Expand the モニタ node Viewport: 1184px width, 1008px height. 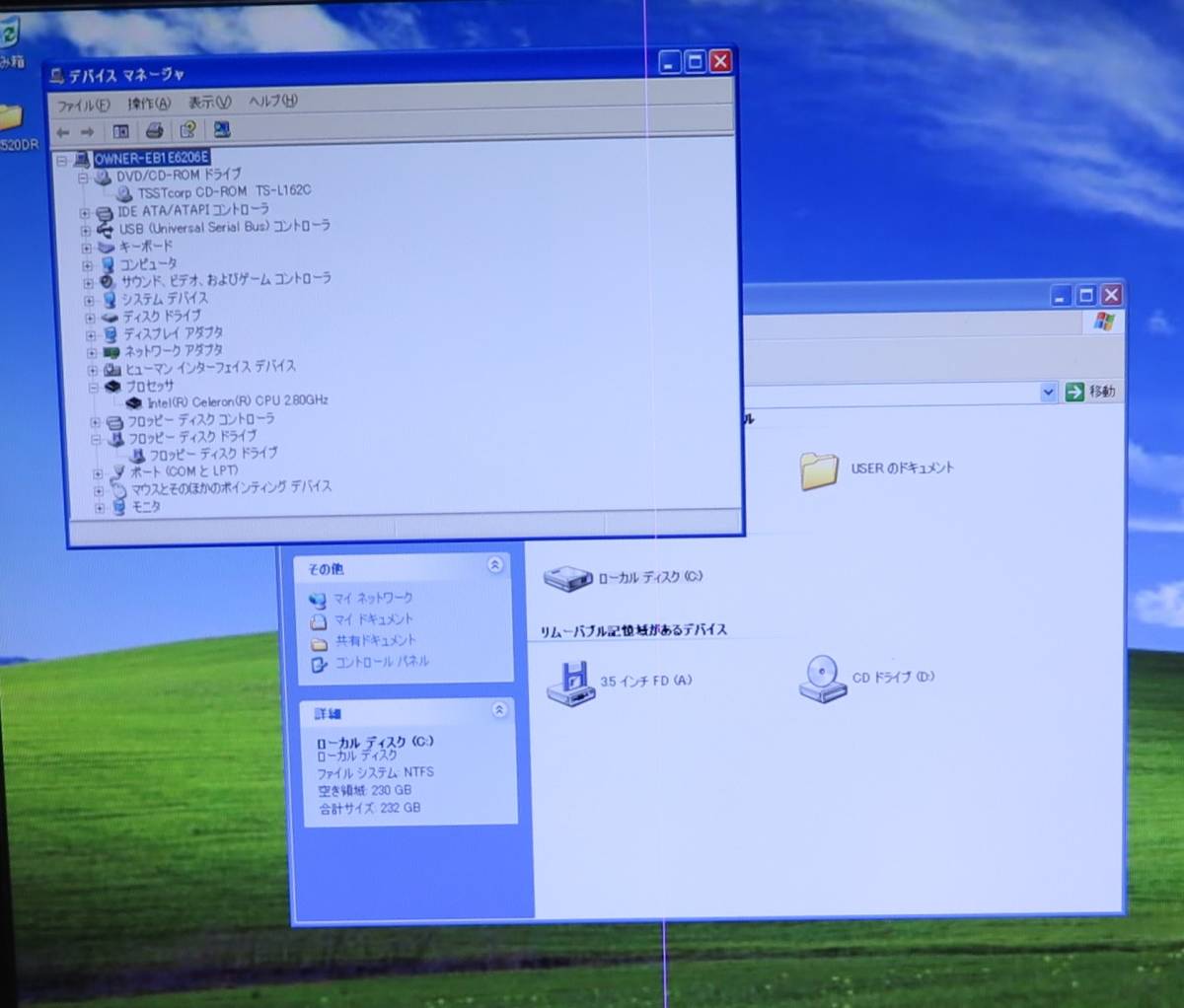[x=101, y=509]
